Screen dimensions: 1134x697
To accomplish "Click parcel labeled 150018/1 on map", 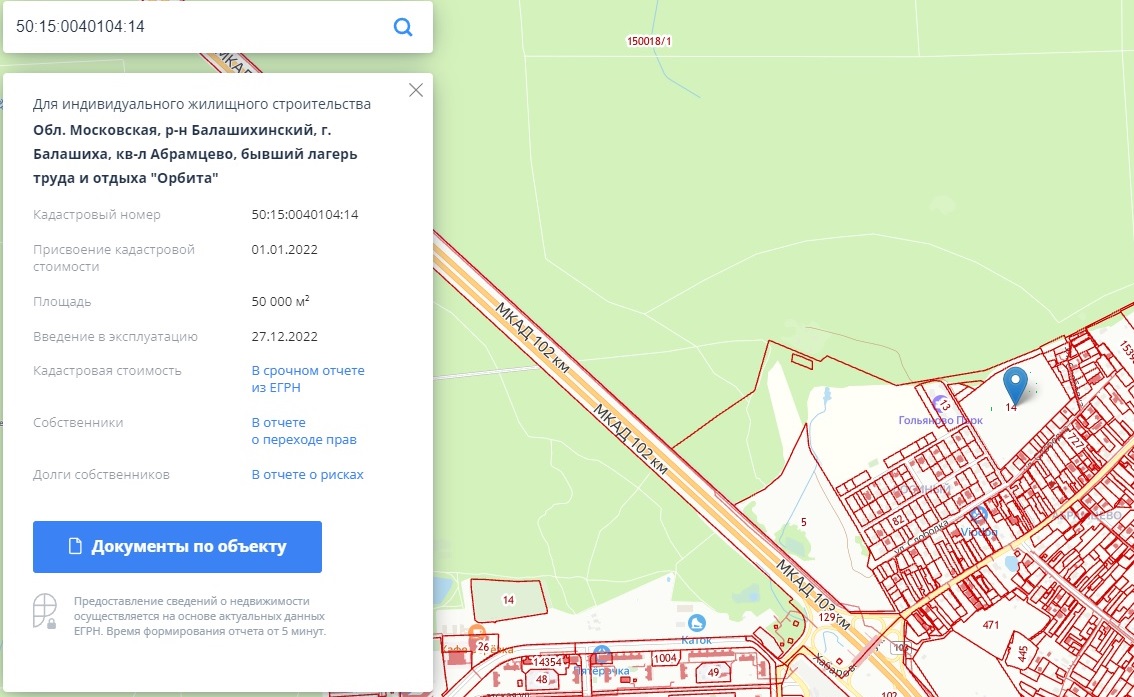I will coord(648,42).
